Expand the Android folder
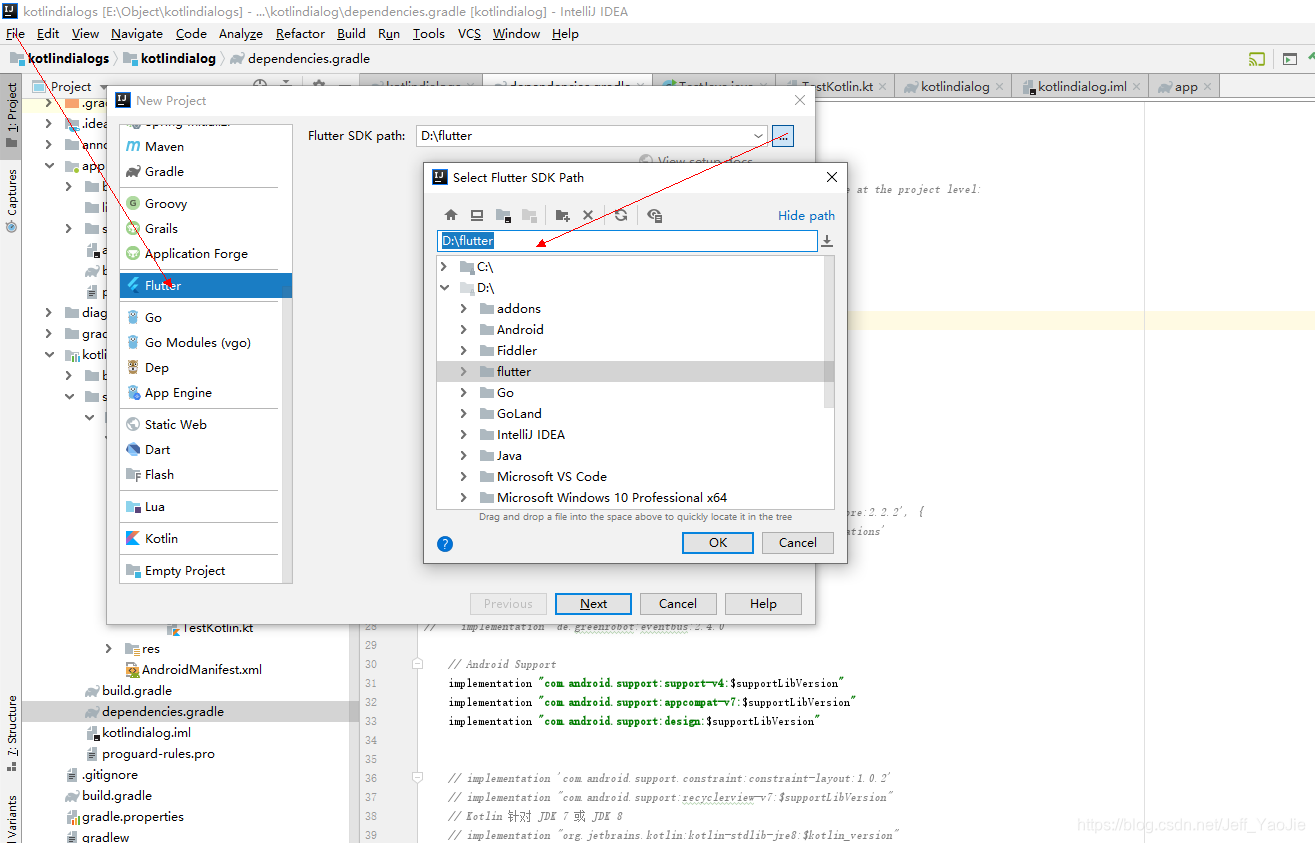1315x843 pixels. tap(463, 330)
